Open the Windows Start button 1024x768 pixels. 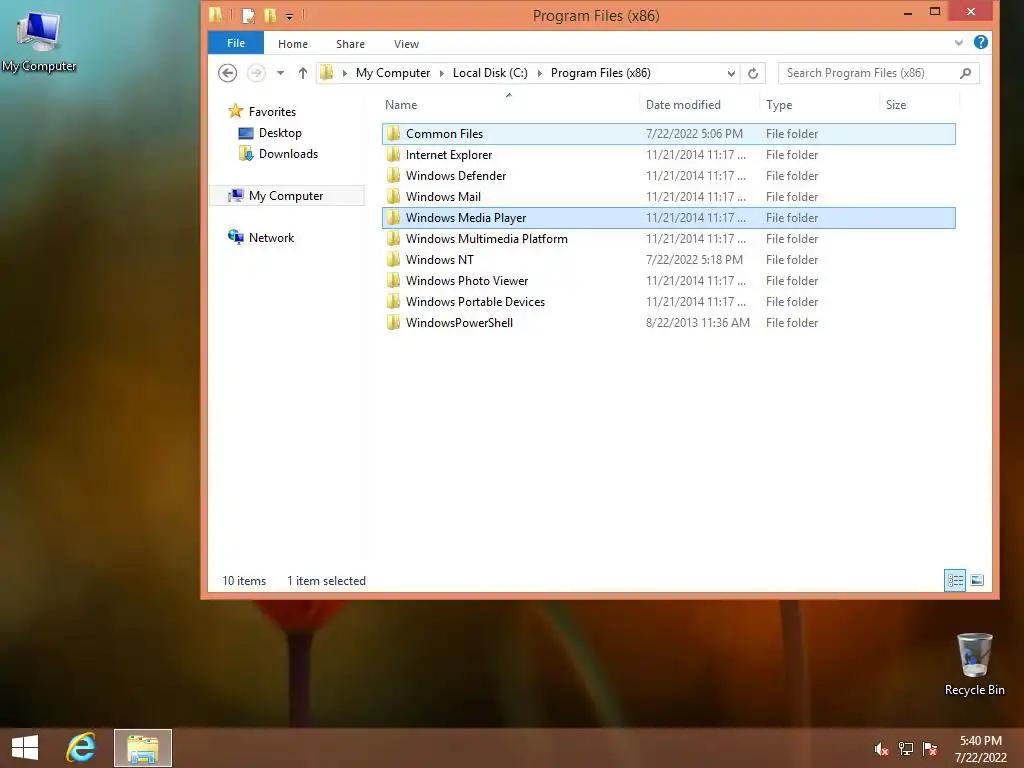(25, 748)
